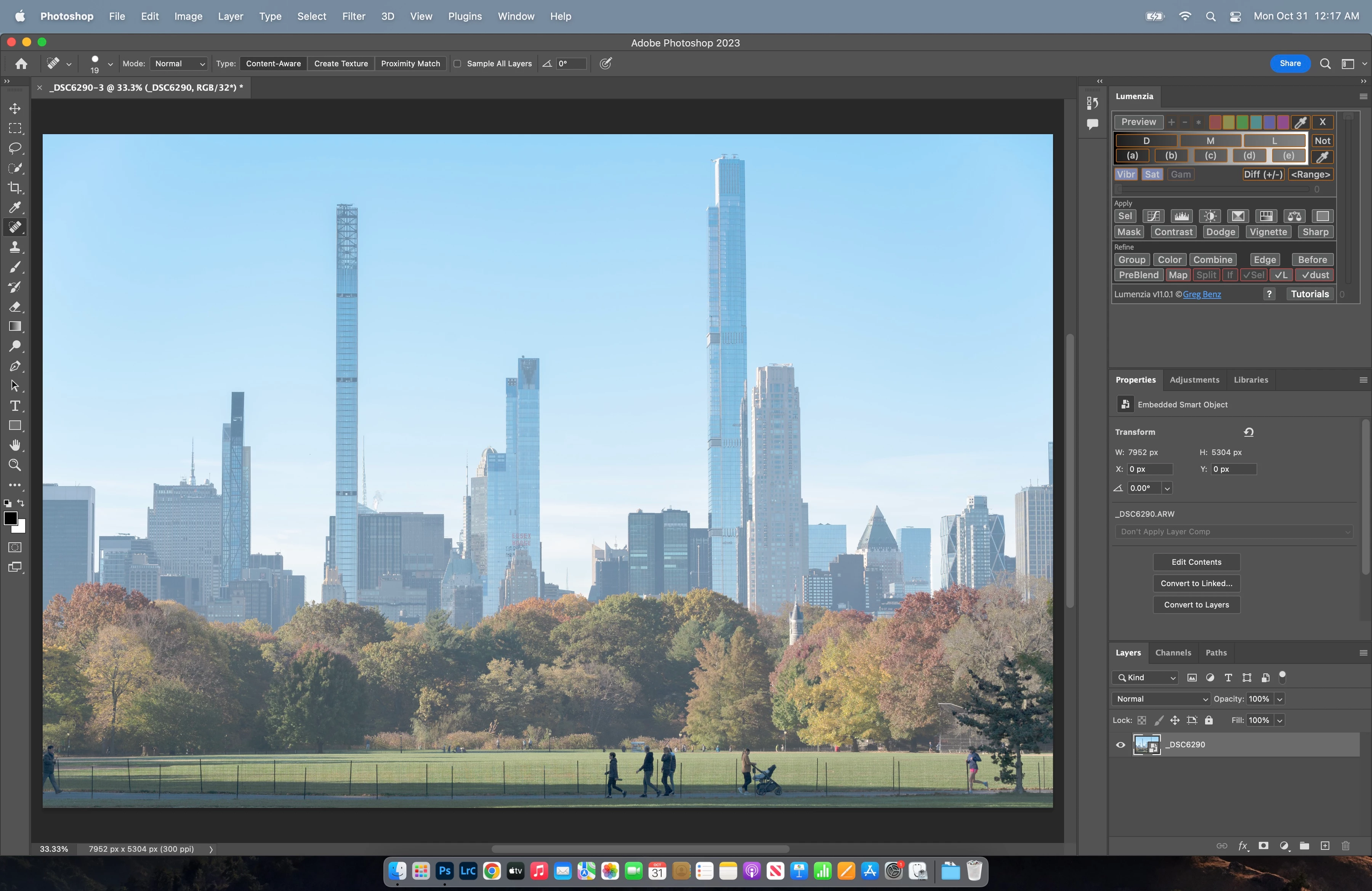Pick the Lasso tool
1372x891 pixels.
pos(15,148)
